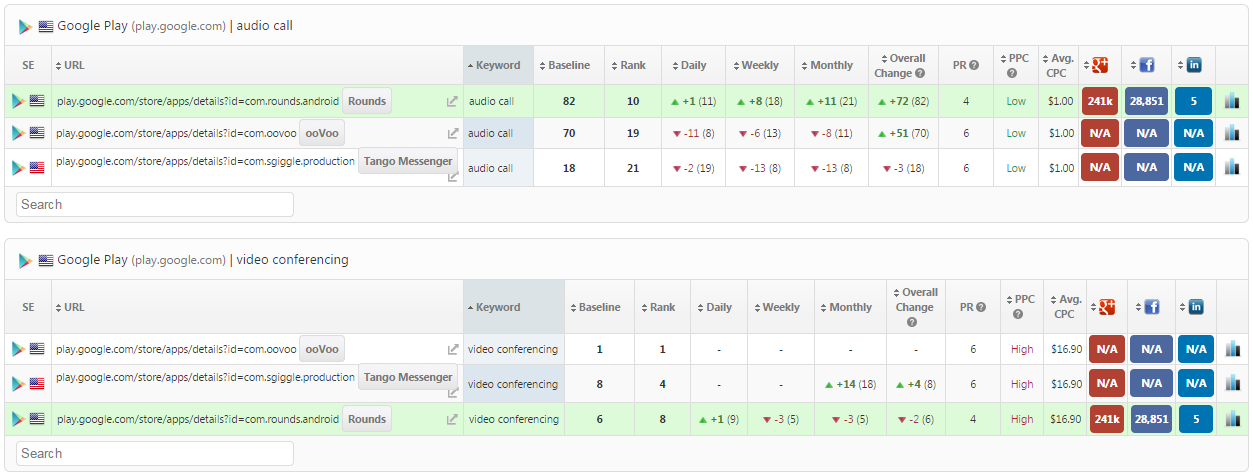Click help icon next to PR in audio call table
1253x475 pixels.
click(x=974, y=65)
